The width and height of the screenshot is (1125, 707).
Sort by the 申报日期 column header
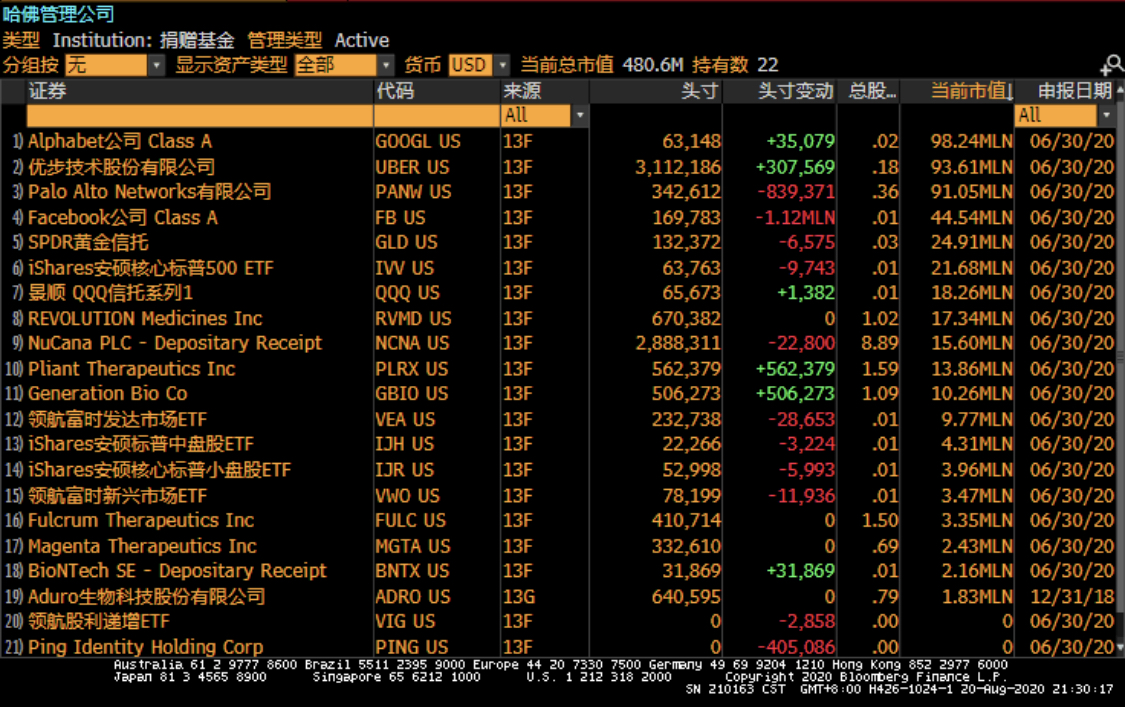[1065, 91]
